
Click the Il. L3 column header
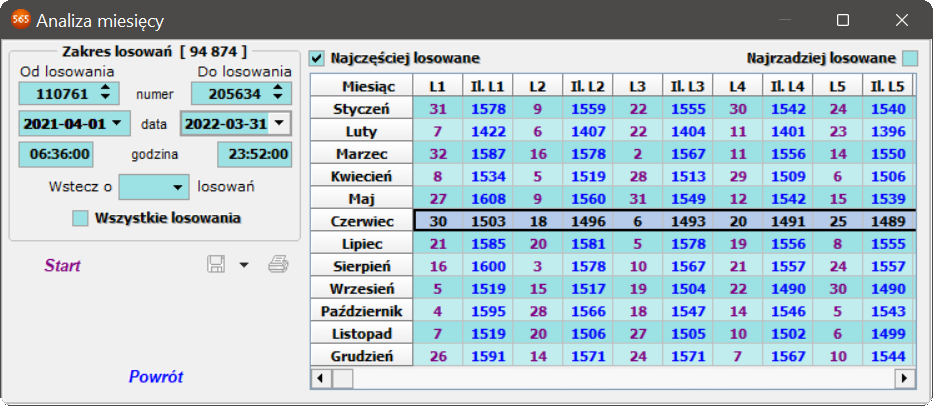(x=688, y=86)
